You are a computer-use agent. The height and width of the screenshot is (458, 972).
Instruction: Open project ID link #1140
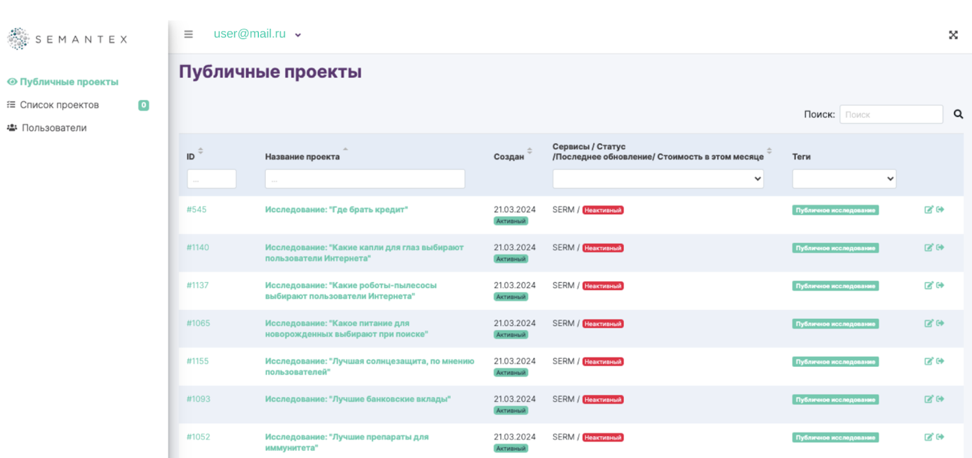(198, 247)
